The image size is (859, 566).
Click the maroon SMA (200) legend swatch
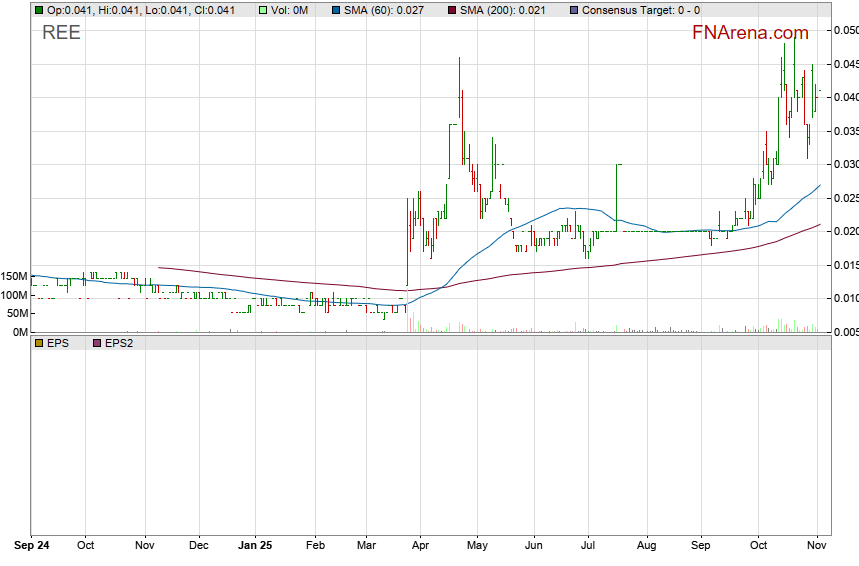(452, 10)
